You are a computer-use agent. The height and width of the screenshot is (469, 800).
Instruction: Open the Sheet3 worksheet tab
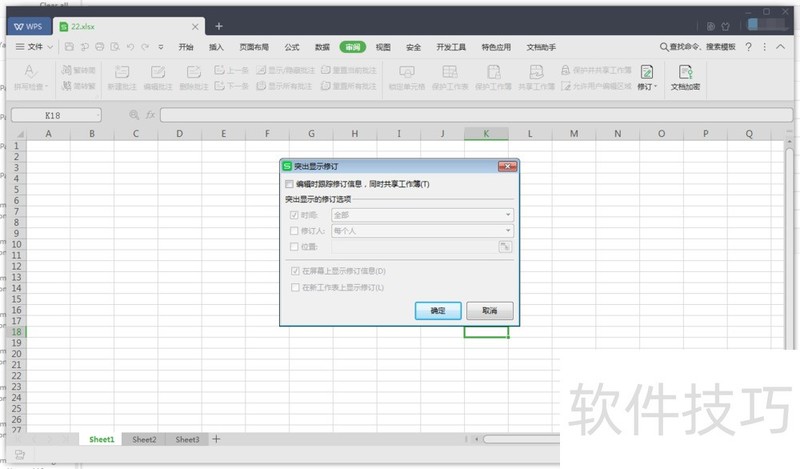187,439
